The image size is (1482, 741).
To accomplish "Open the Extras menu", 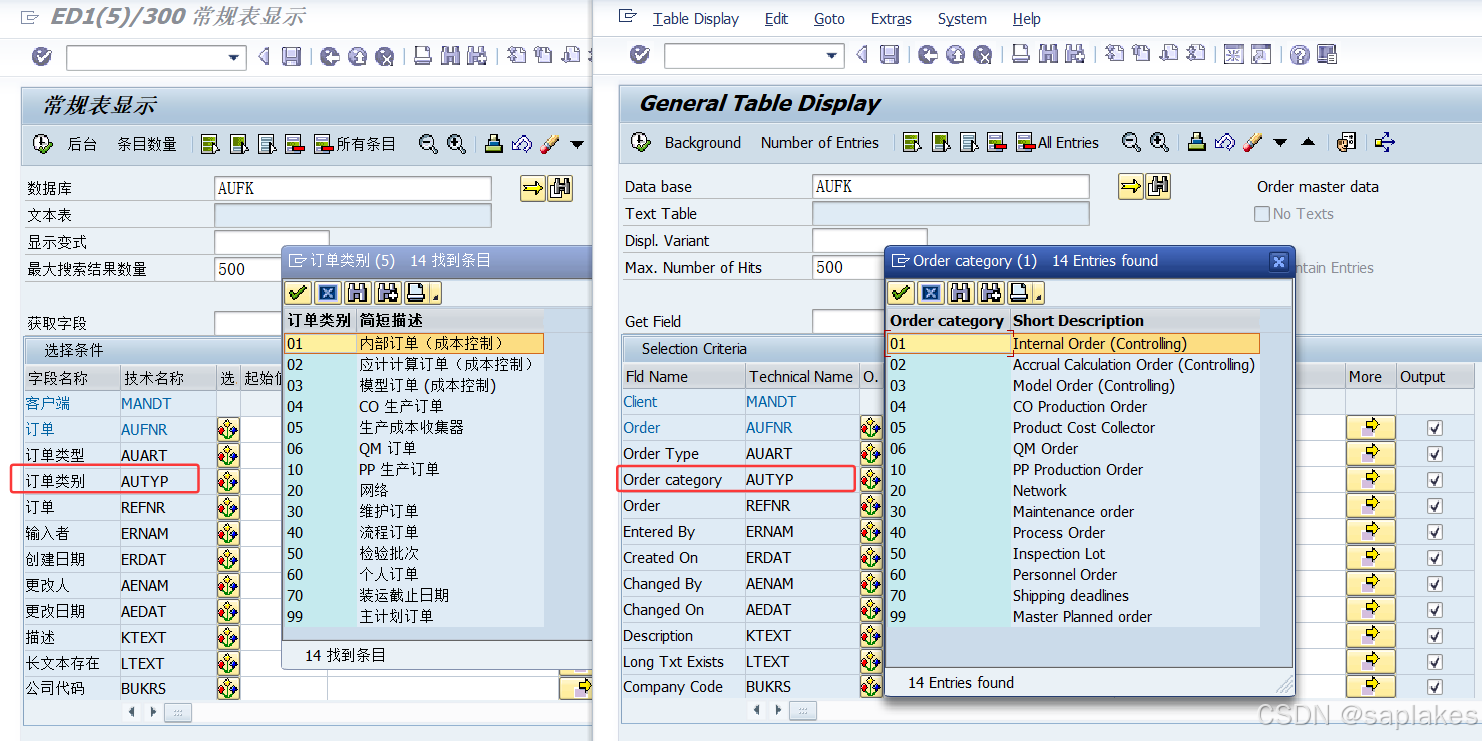I will 891,19.
